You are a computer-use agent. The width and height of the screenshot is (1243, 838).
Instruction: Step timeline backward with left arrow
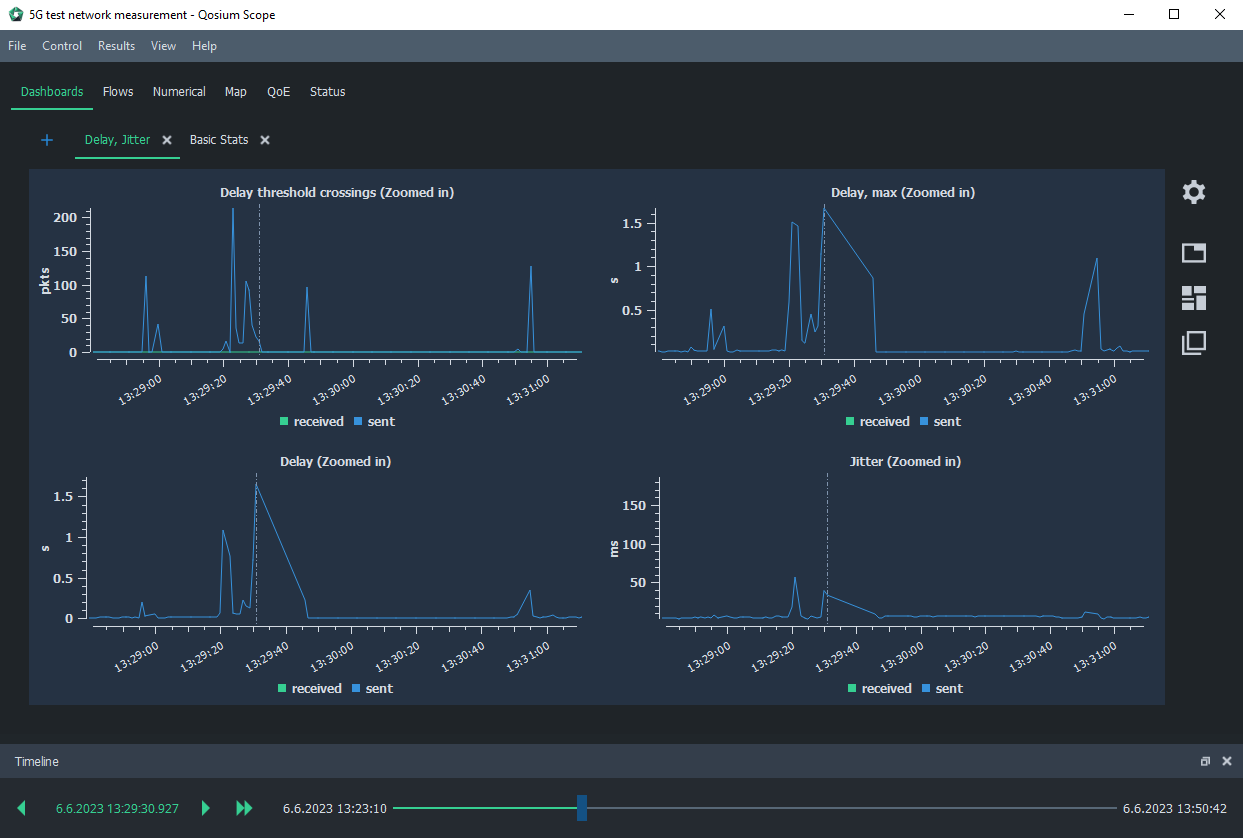pyautogui.click(x=22, y=808)
